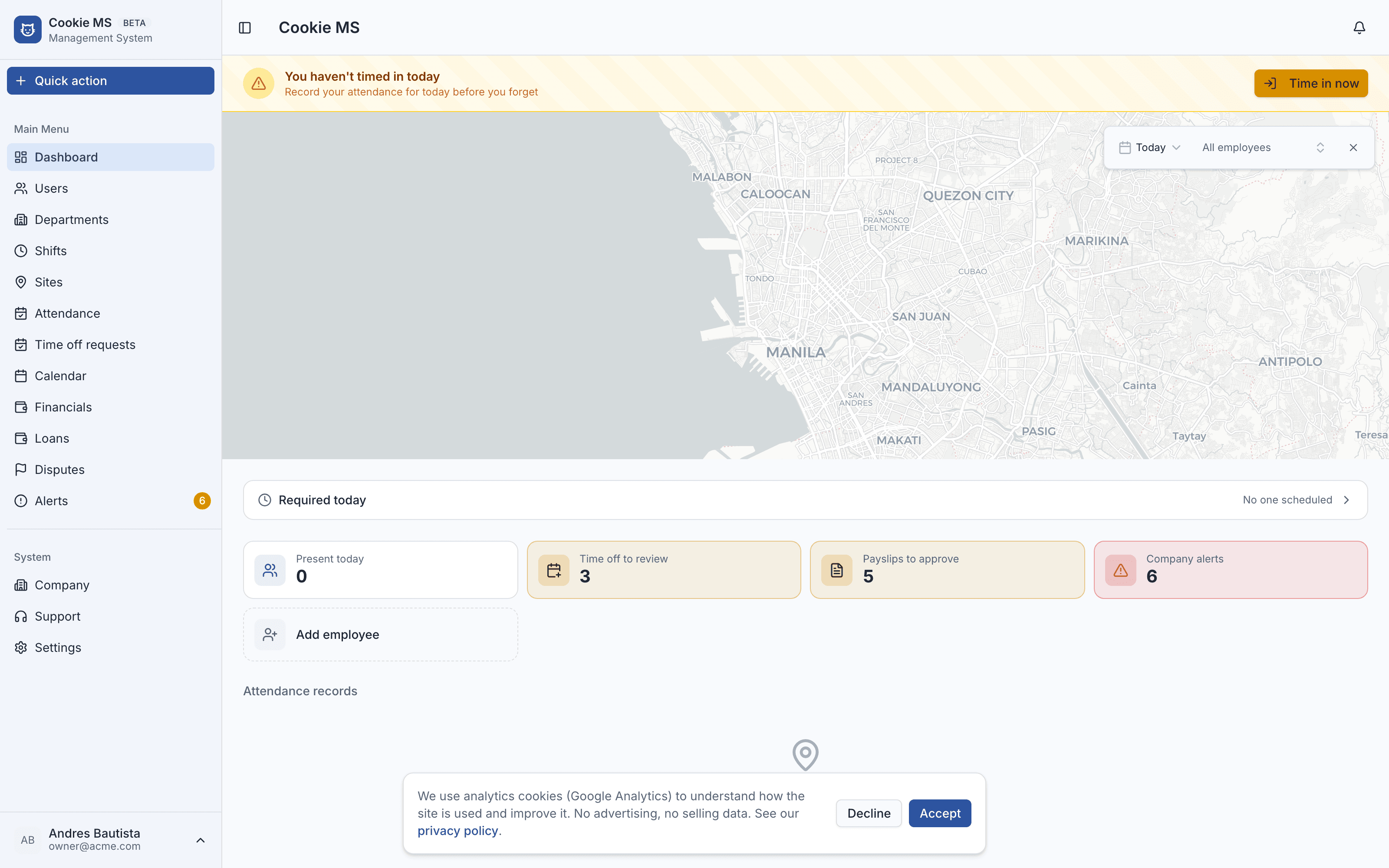
Task: Click the Company alerts warning icon
Action: 1120,570
